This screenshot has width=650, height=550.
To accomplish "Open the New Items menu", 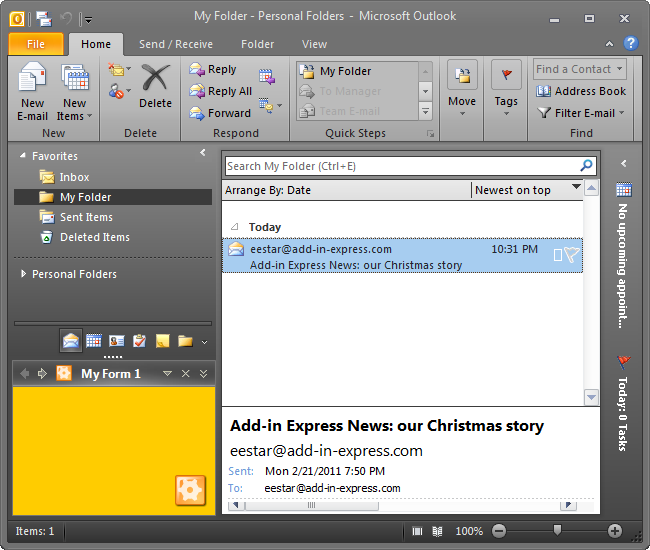I will coord(75,92).
